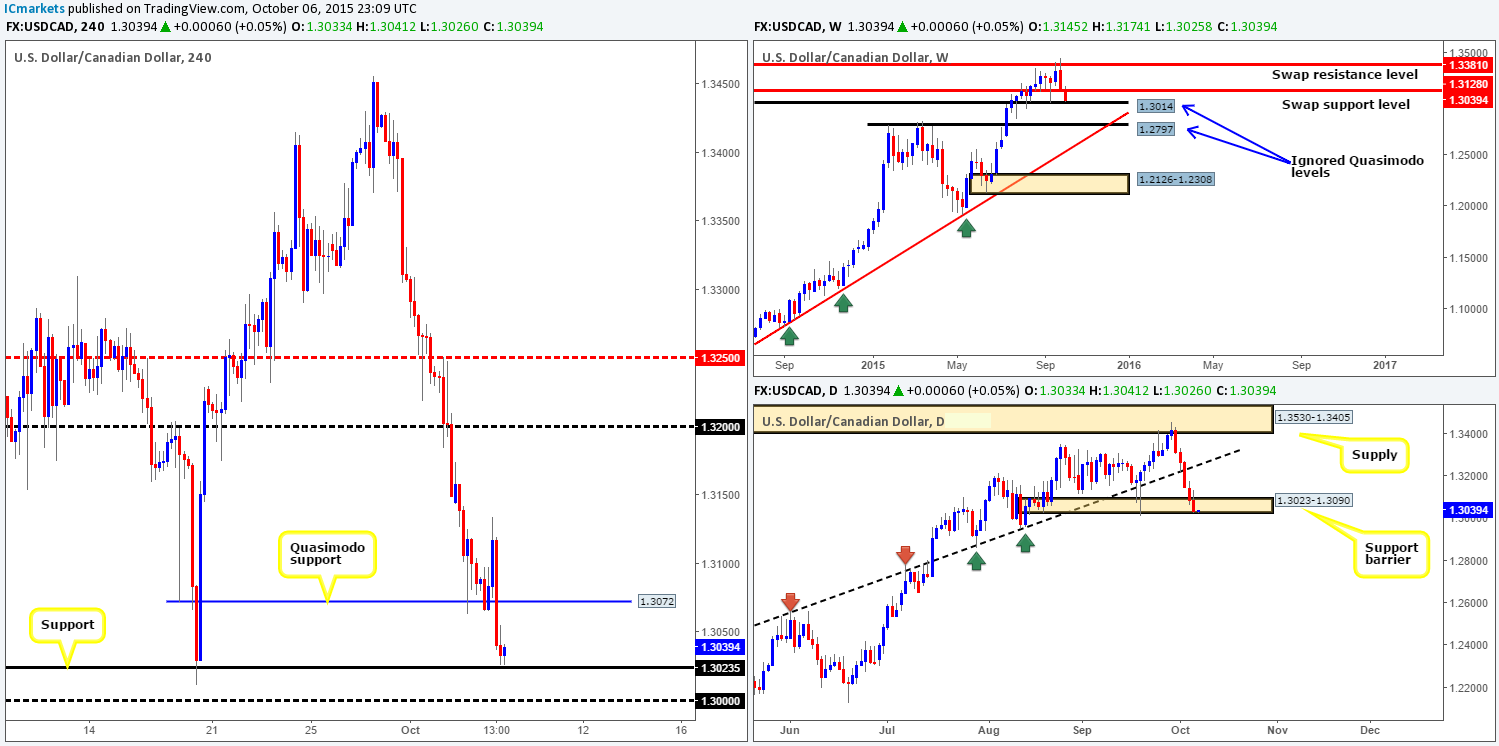Click the red down arrow above June on daily chart
The width and height of the screenshot is (1499, 746).
point(790,602)
